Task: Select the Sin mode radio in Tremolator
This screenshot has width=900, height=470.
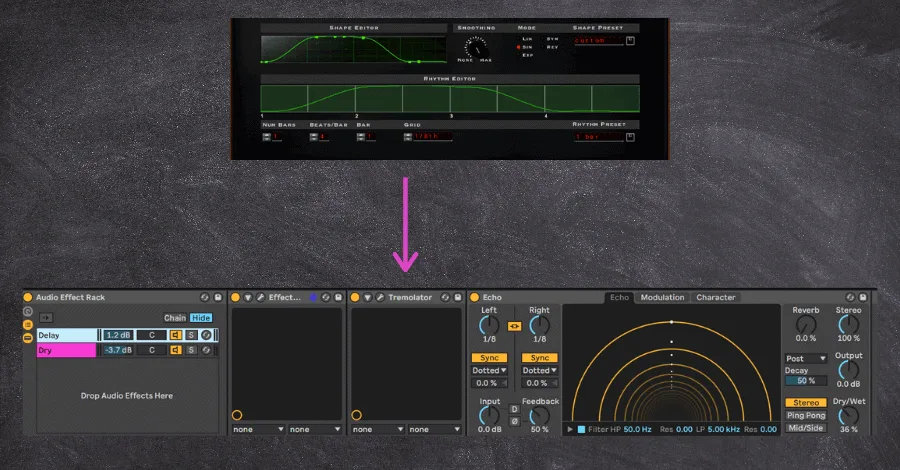Action: point(519,47)
